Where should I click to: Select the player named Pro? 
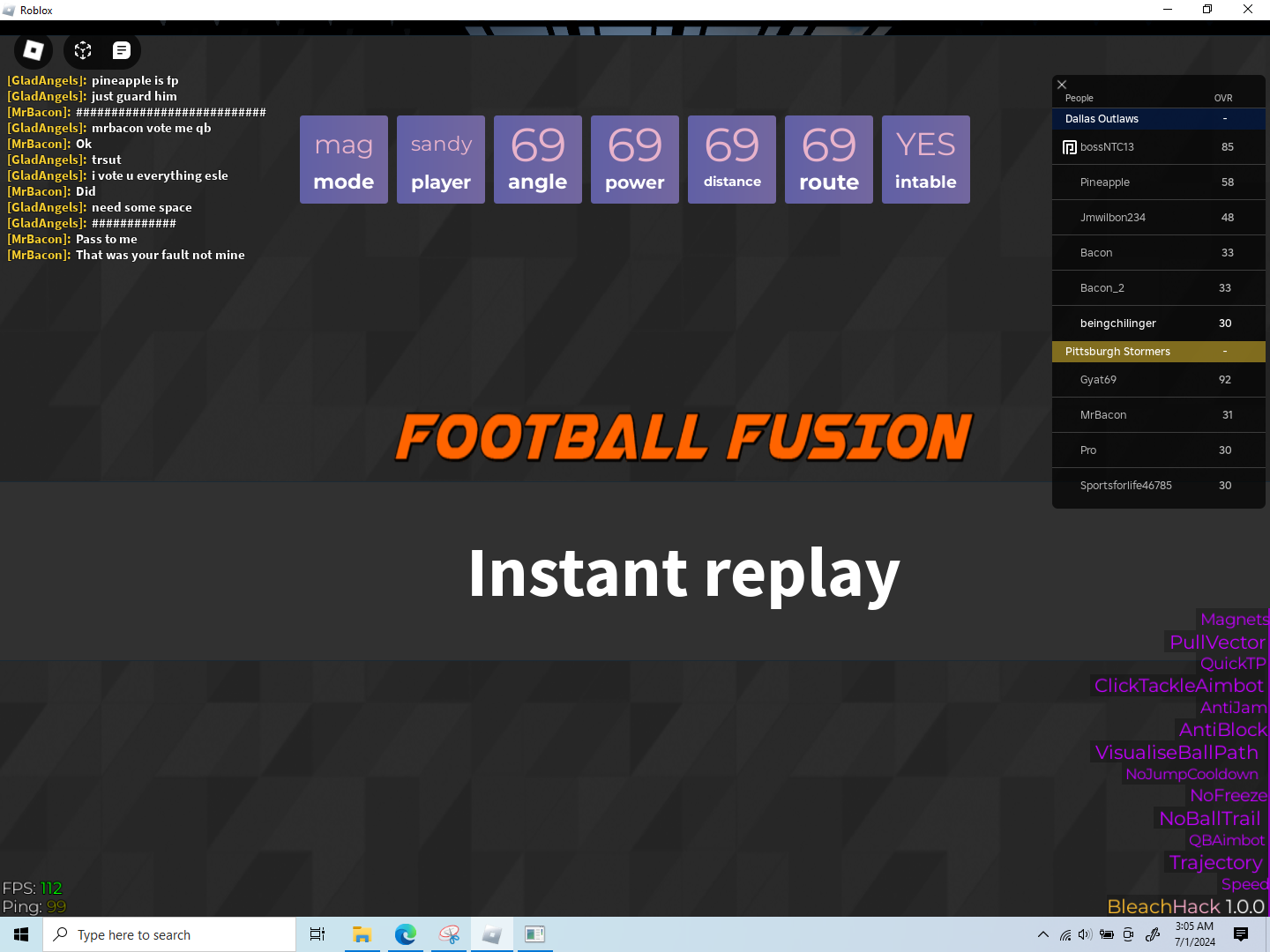point(1159,450)
